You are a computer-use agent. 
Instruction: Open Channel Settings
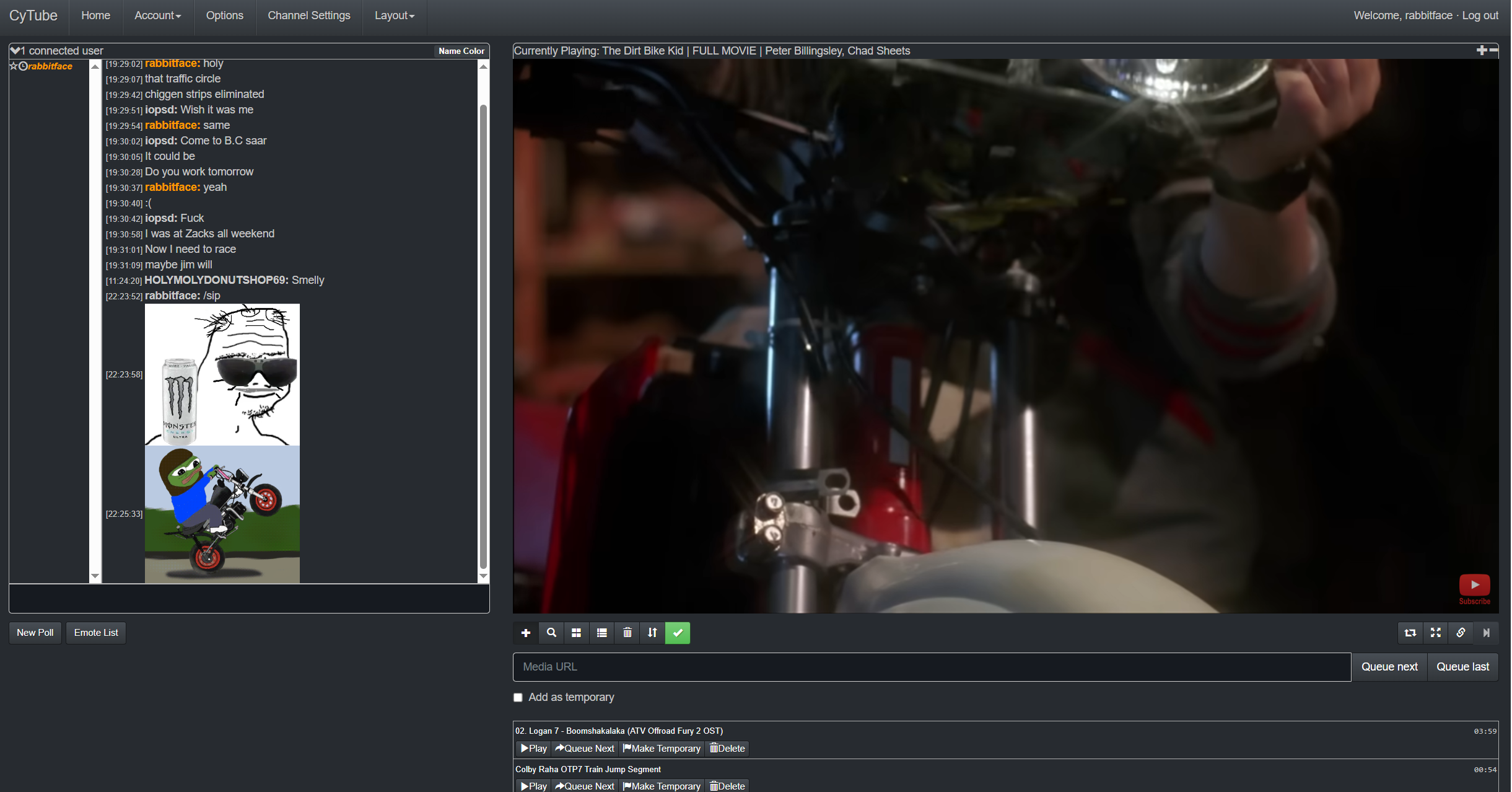pos(309,15)
